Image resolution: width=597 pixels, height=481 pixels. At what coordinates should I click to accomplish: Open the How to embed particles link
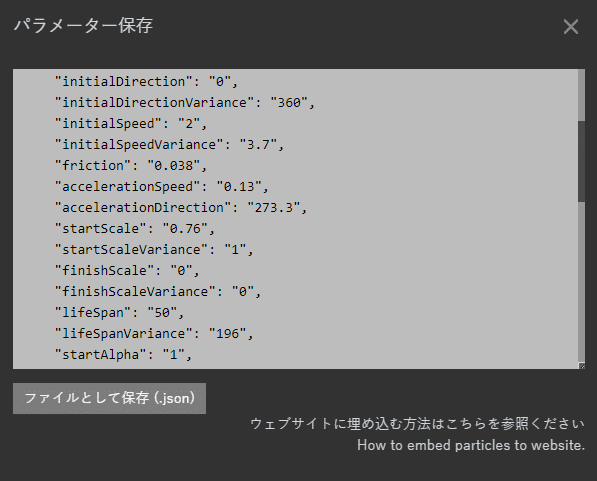click(471, 445)
